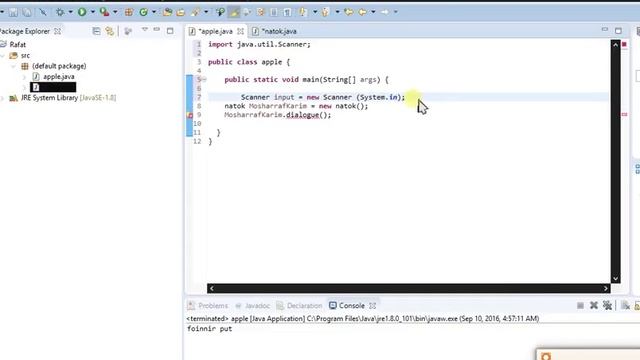Open the Search dropdown arrow
Viewport: 640px width, 360px height.
pos(206,12)
